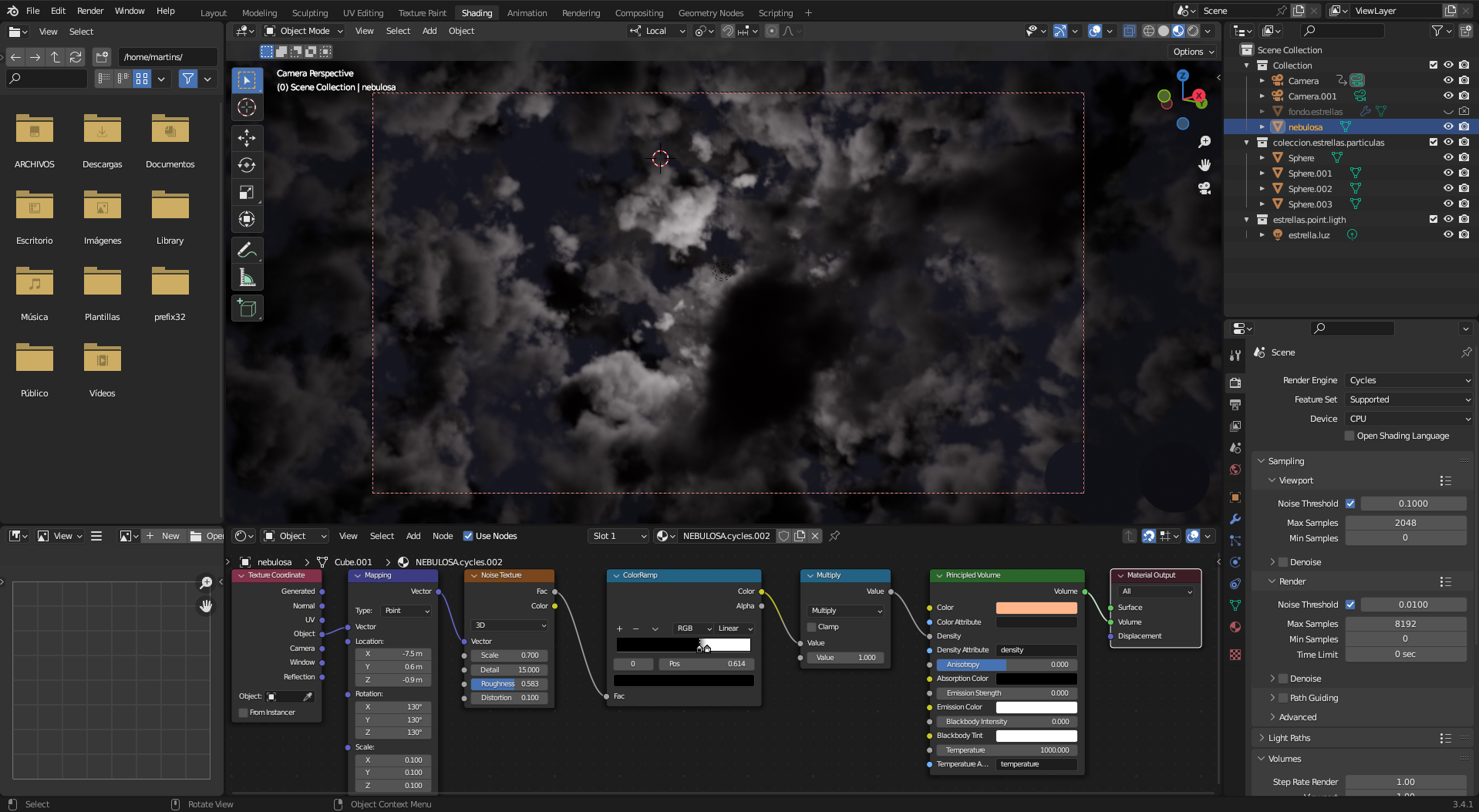Switch to Modeling workspace tab
This screenshot has height=812, width=1479.
click(x=259, y=13)
